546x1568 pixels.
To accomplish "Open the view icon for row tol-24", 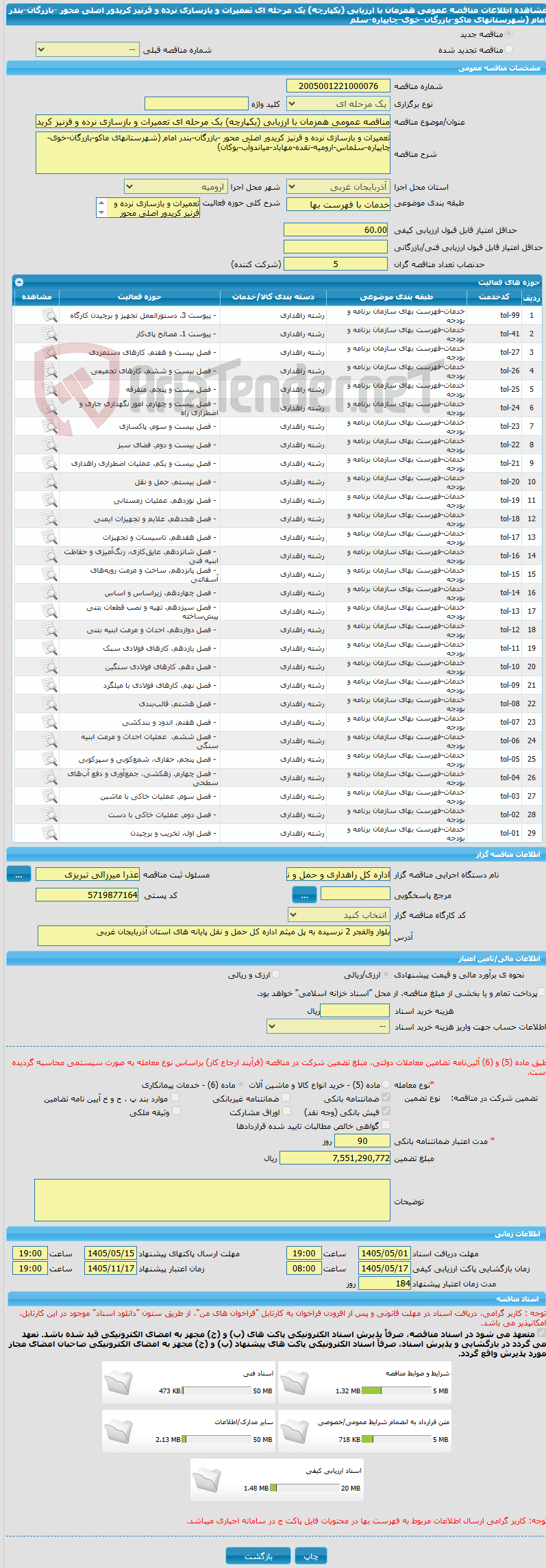I will [x=49, y=408].
